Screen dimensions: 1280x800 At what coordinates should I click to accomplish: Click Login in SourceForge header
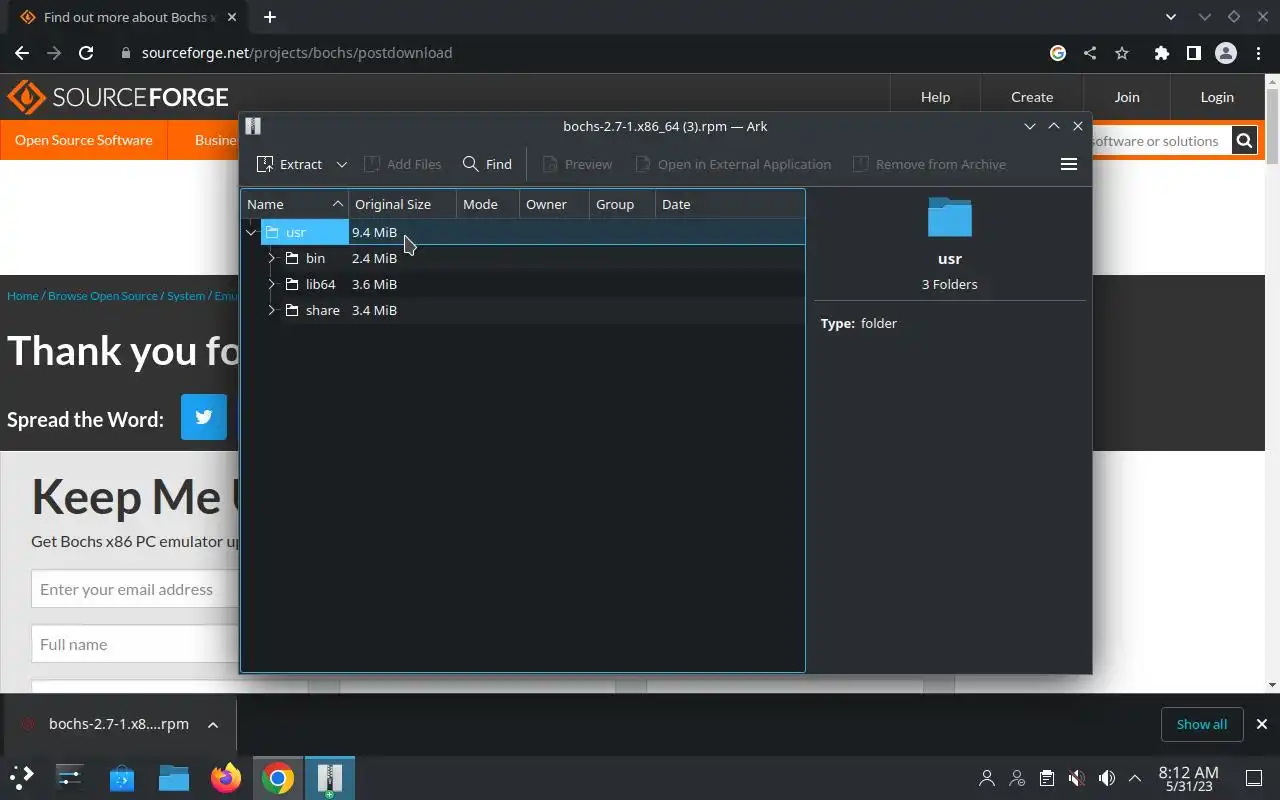1217,97
